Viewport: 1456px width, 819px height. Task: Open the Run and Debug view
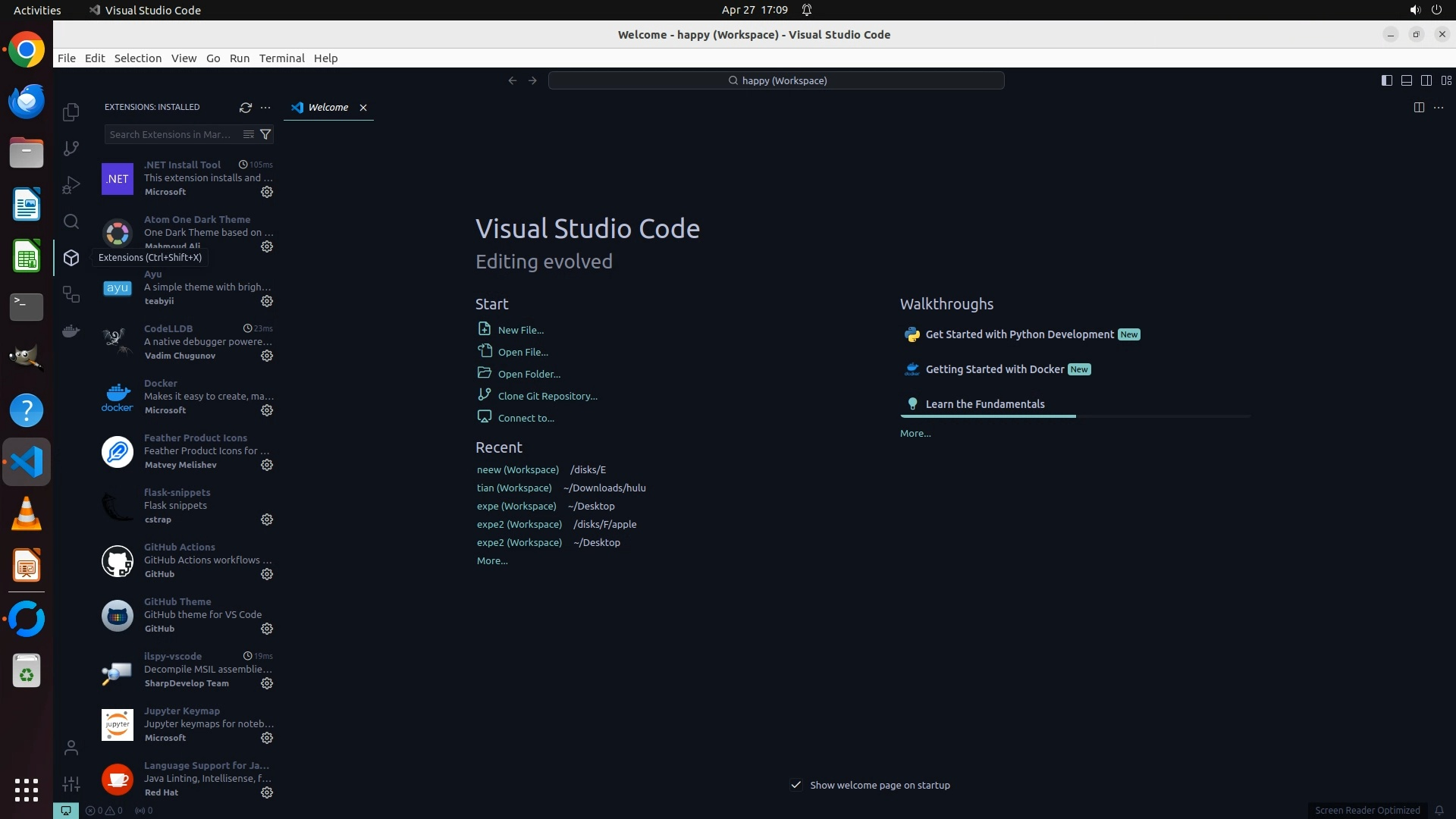pyautogui.click(x=71, y=185)
